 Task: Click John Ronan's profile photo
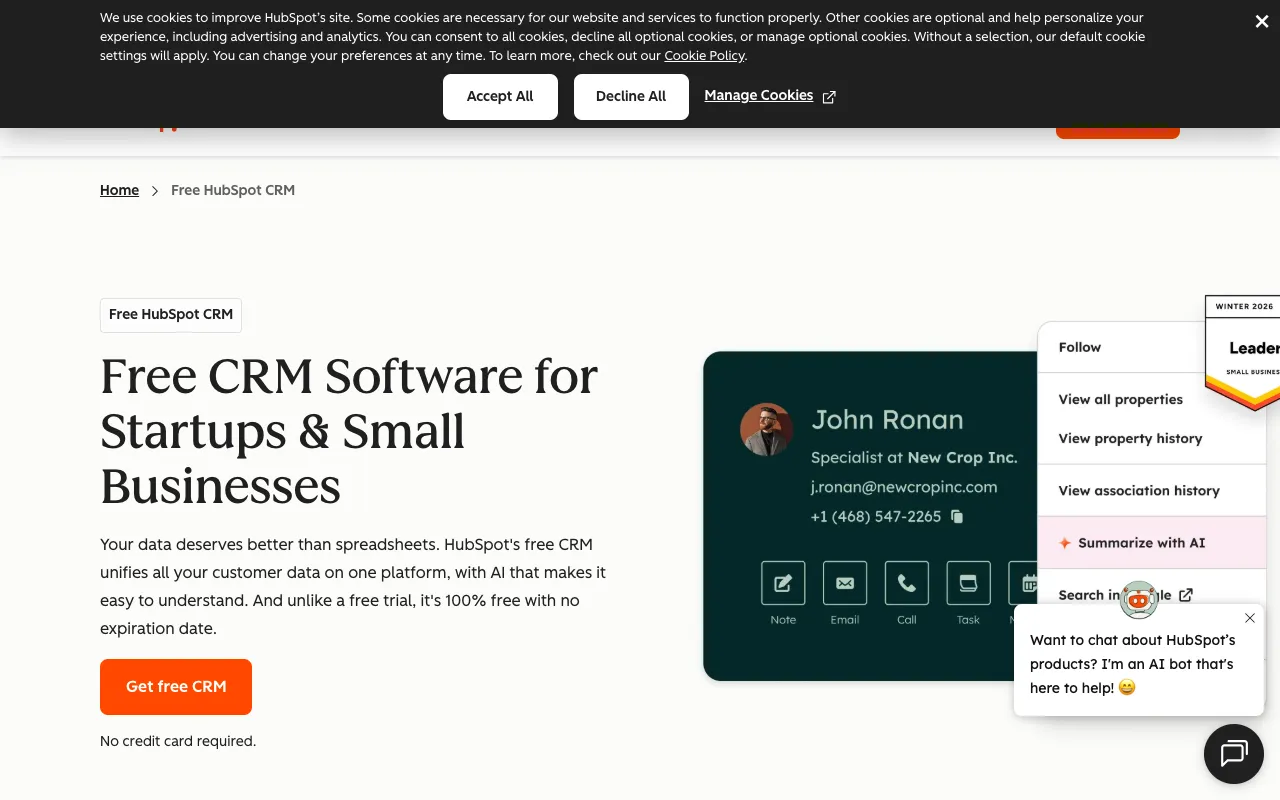click(x=766, y=429)
